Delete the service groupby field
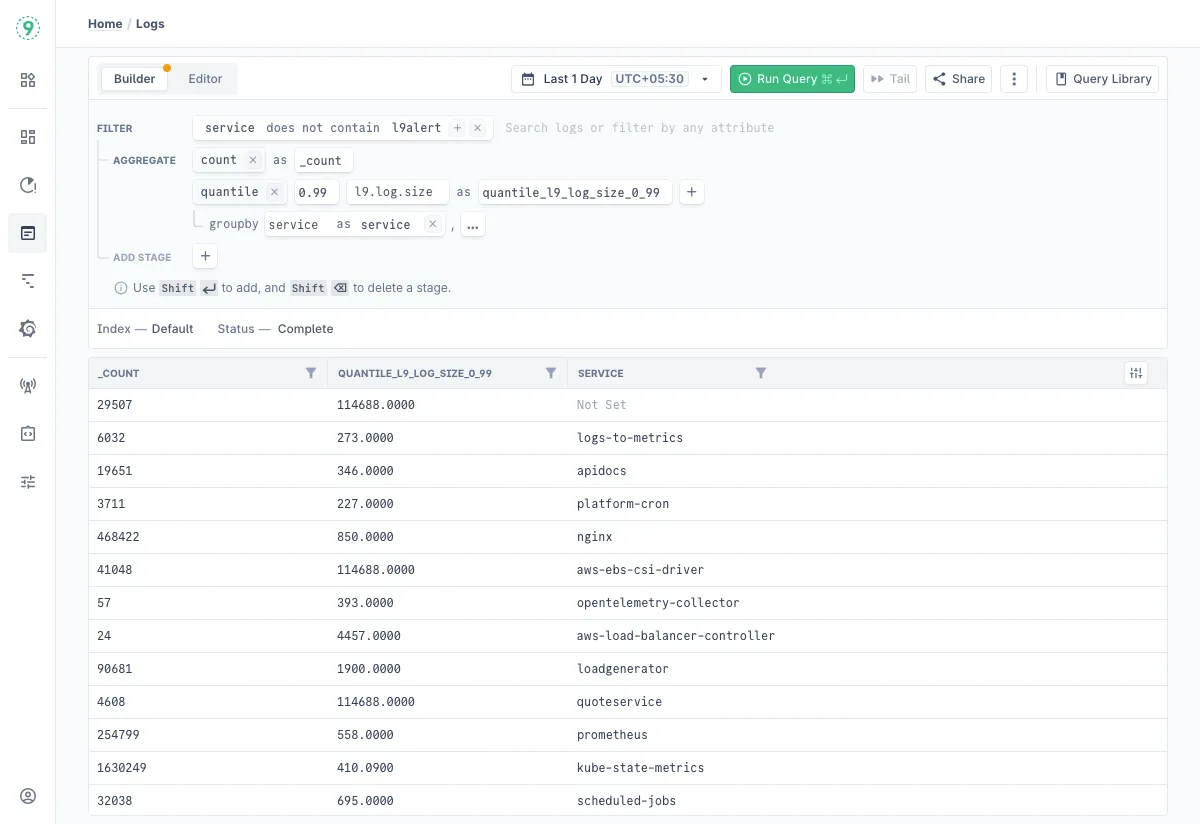 [432, 225]
